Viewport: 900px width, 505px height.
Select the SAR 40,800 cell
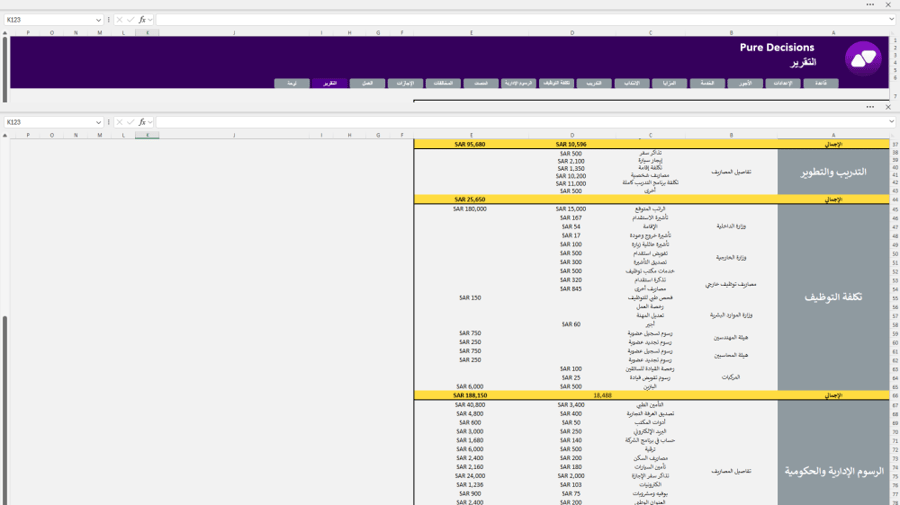pyautogui.click(x=470, y=405)
